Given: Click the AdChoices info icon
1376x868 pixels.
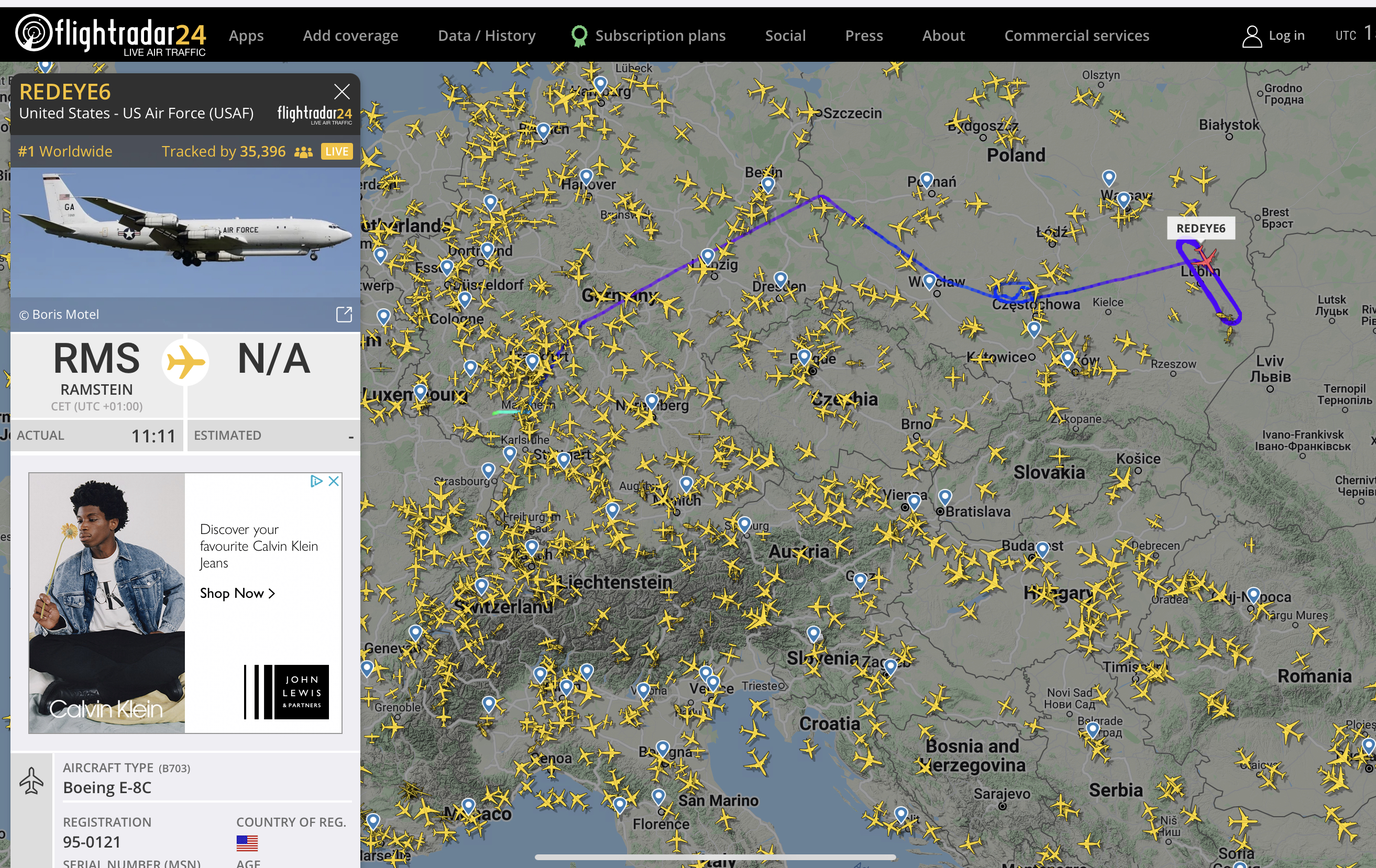Looking at the screenshot, I should (x=316, y=481).
